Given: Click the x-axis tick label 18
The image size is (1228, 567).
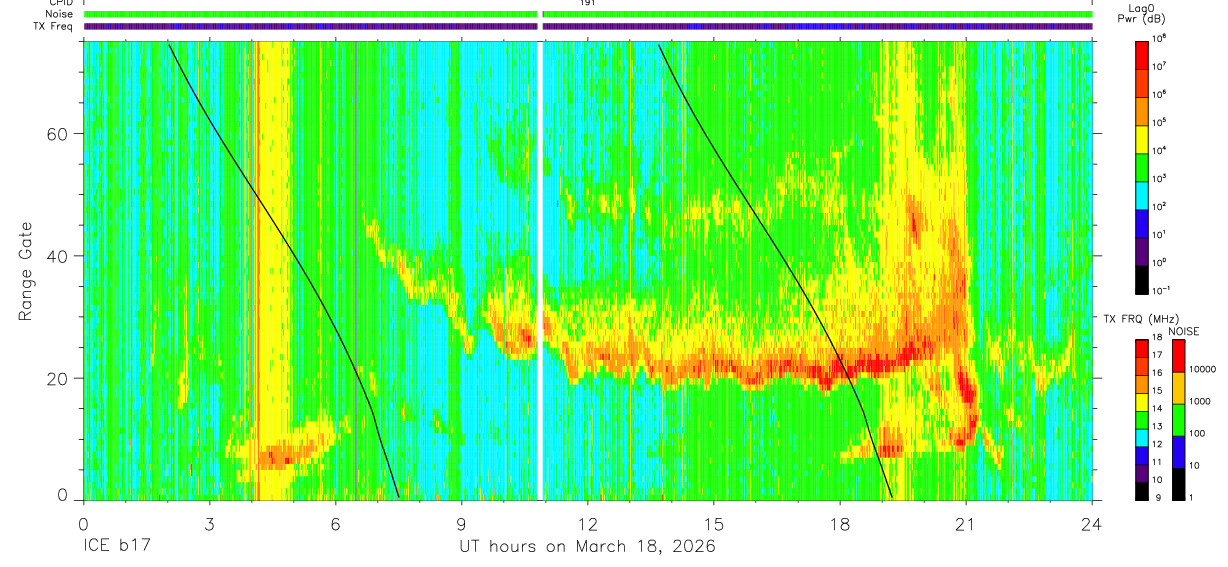Looking at the screenshot, I should (x=839, y=523).
